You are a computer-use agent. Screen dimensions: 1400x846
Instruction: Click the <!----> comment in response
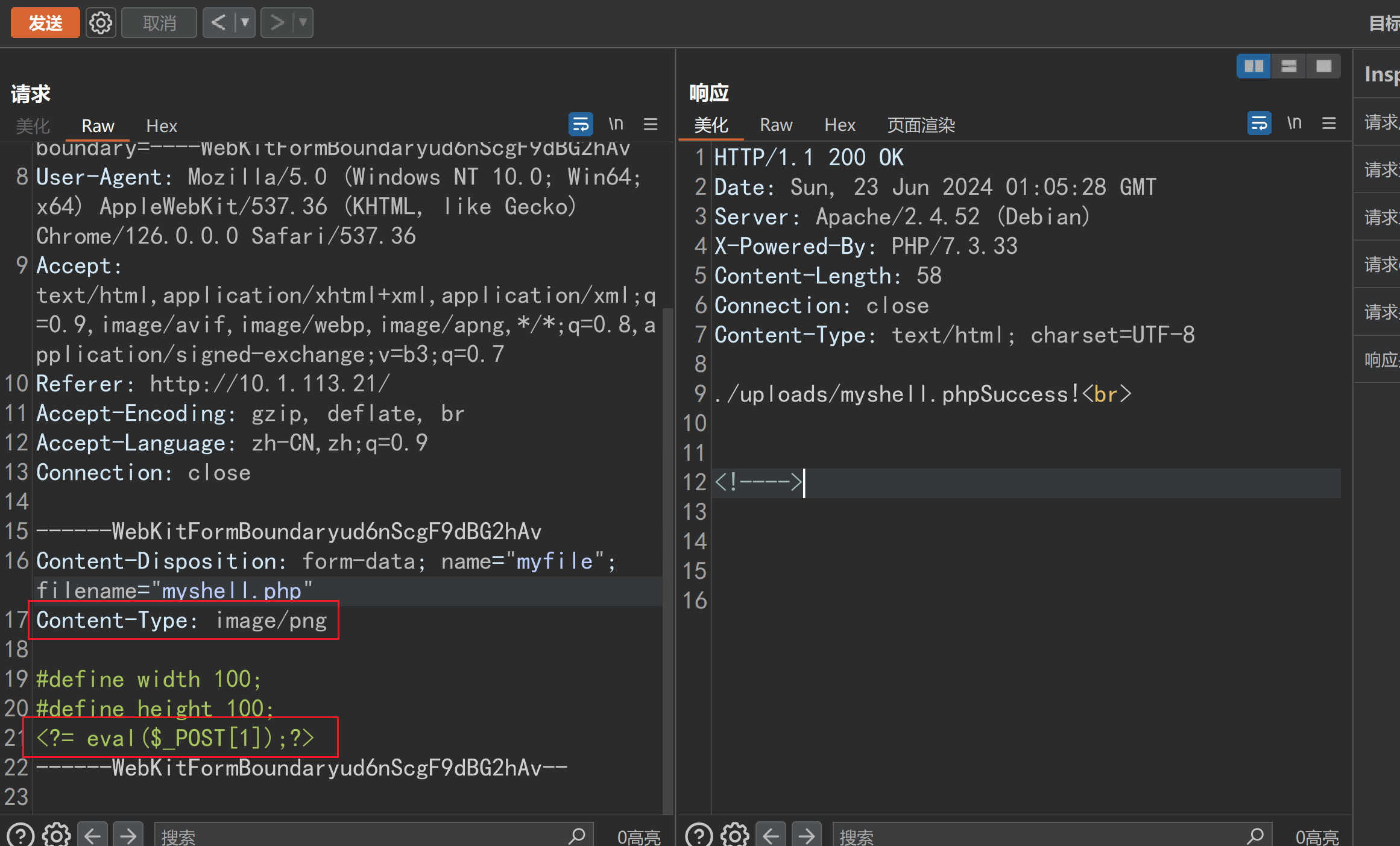click(758, 482)
